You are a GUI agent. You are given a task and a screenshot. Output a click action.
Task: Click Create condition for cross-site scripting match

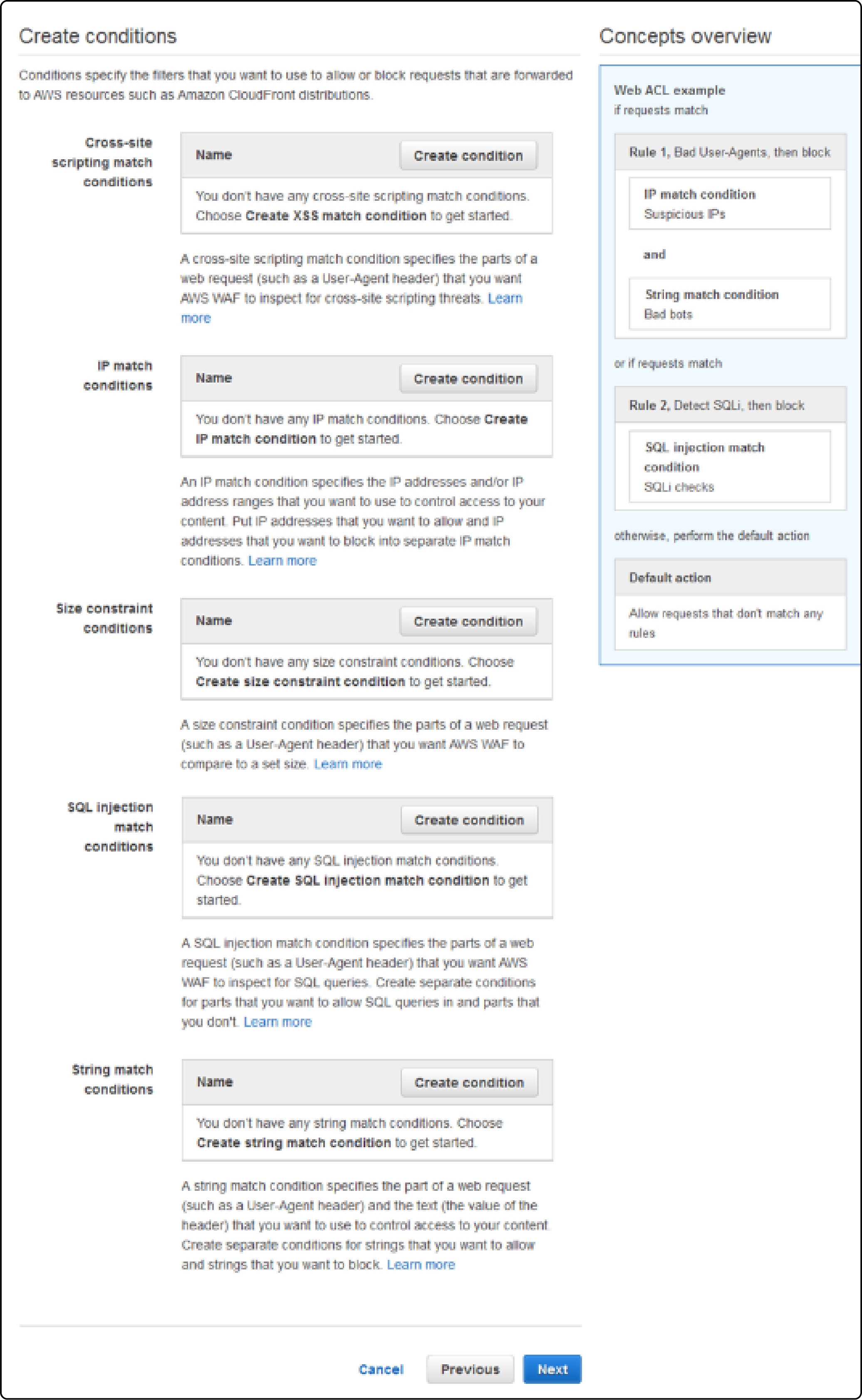(x=468, y=156)
